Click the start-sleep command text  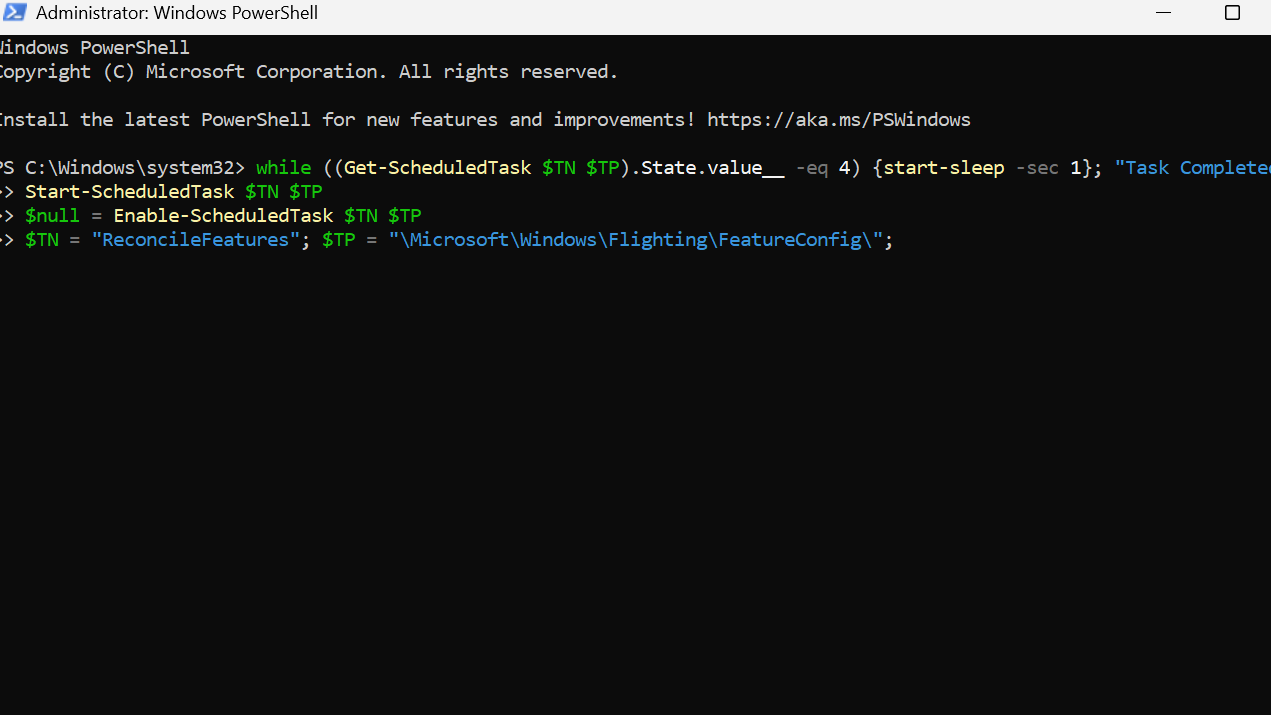point(943,168)
